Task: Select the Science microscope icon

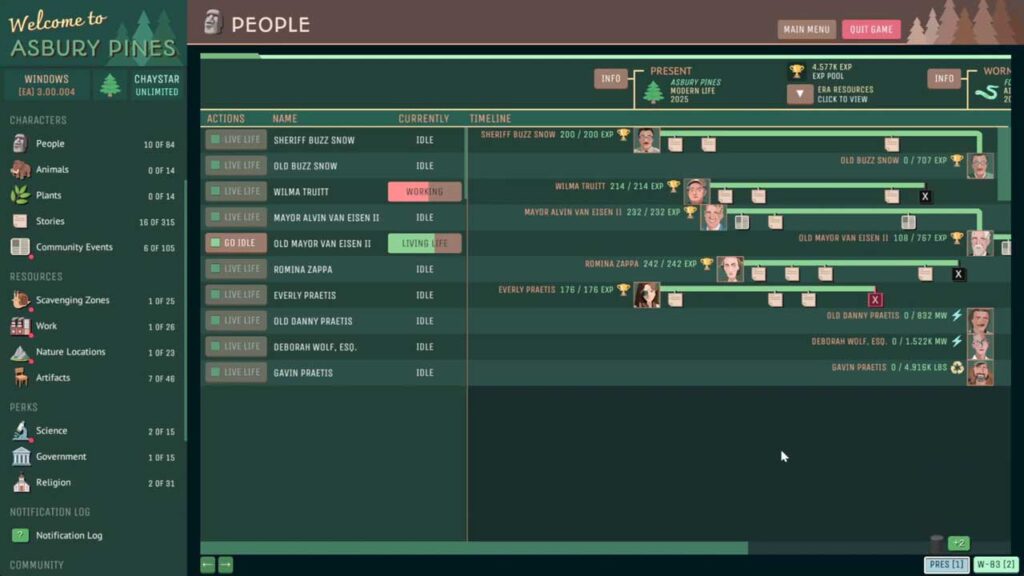Action: [x=20, y=431]
